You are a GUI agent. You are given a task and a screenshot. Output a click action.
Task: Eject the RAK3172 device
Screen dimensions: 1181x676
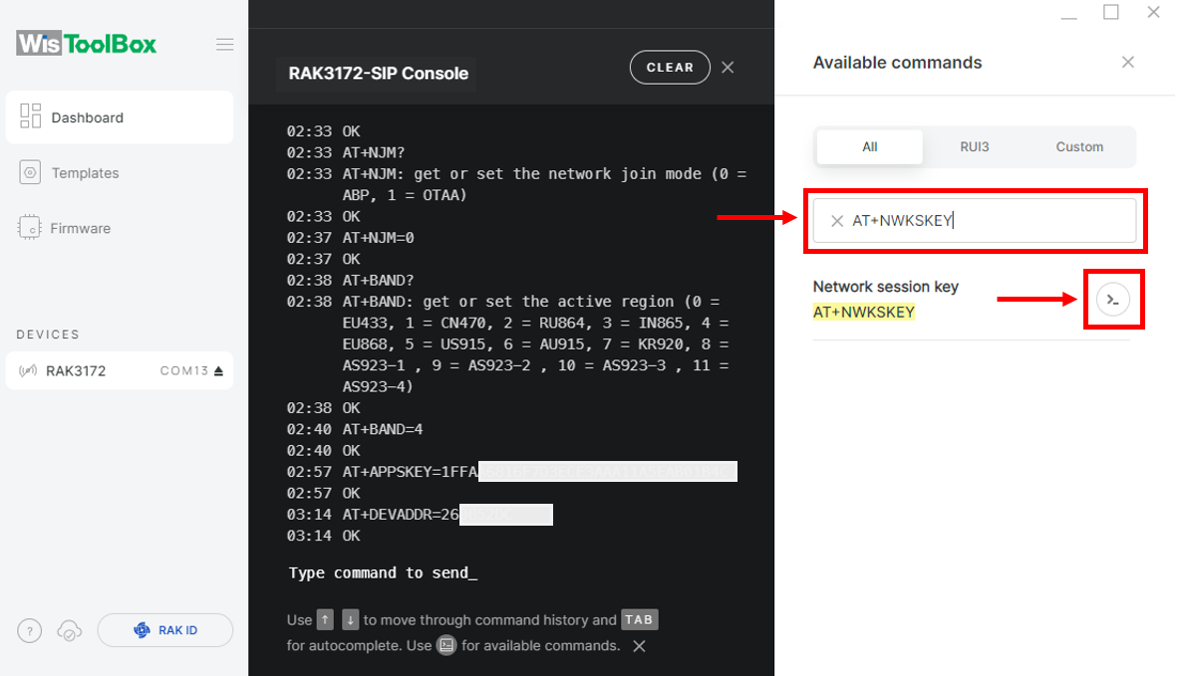click(218, 371)
